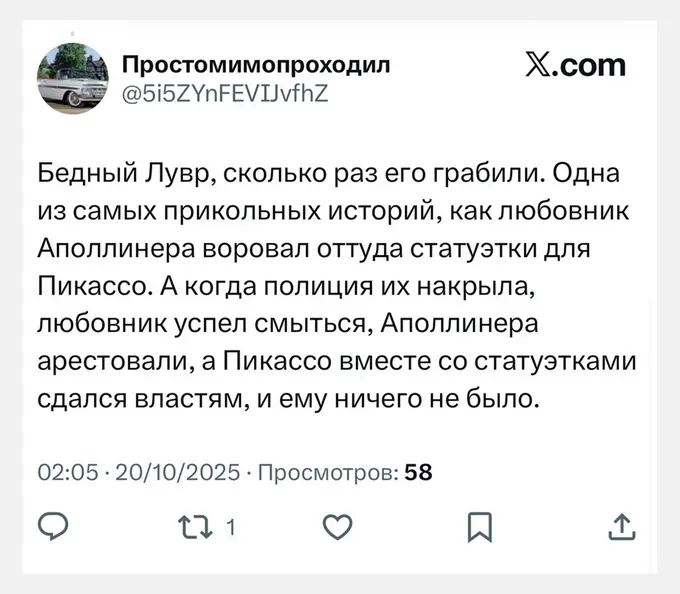The width and height of the screenshot is (680, 594).
Task: Click the X.com logo
Action: click(575, 67)
